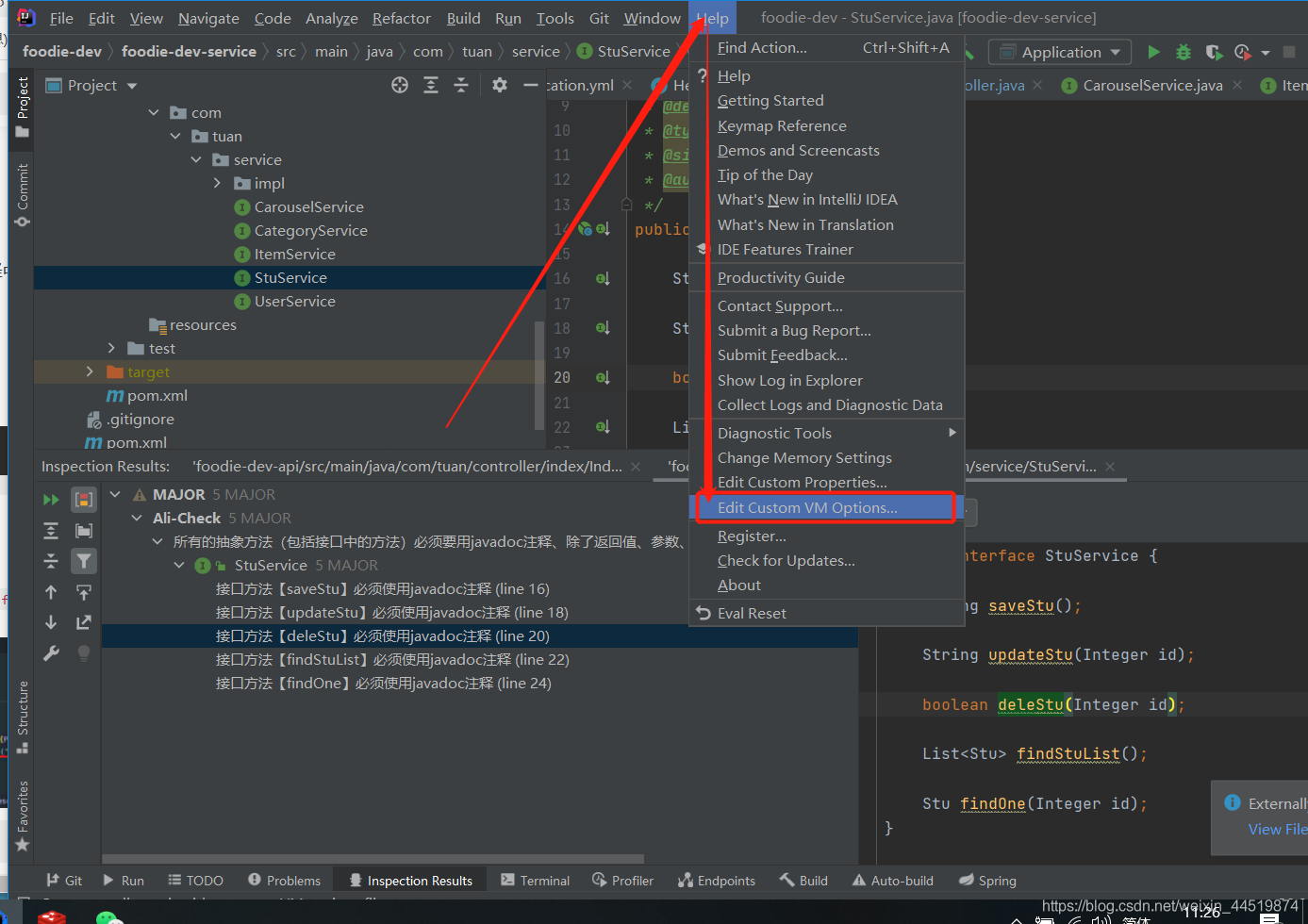This screenshot has width=1308, height=924.
Task: Click the green Run application button
Action: point(1152,52)
